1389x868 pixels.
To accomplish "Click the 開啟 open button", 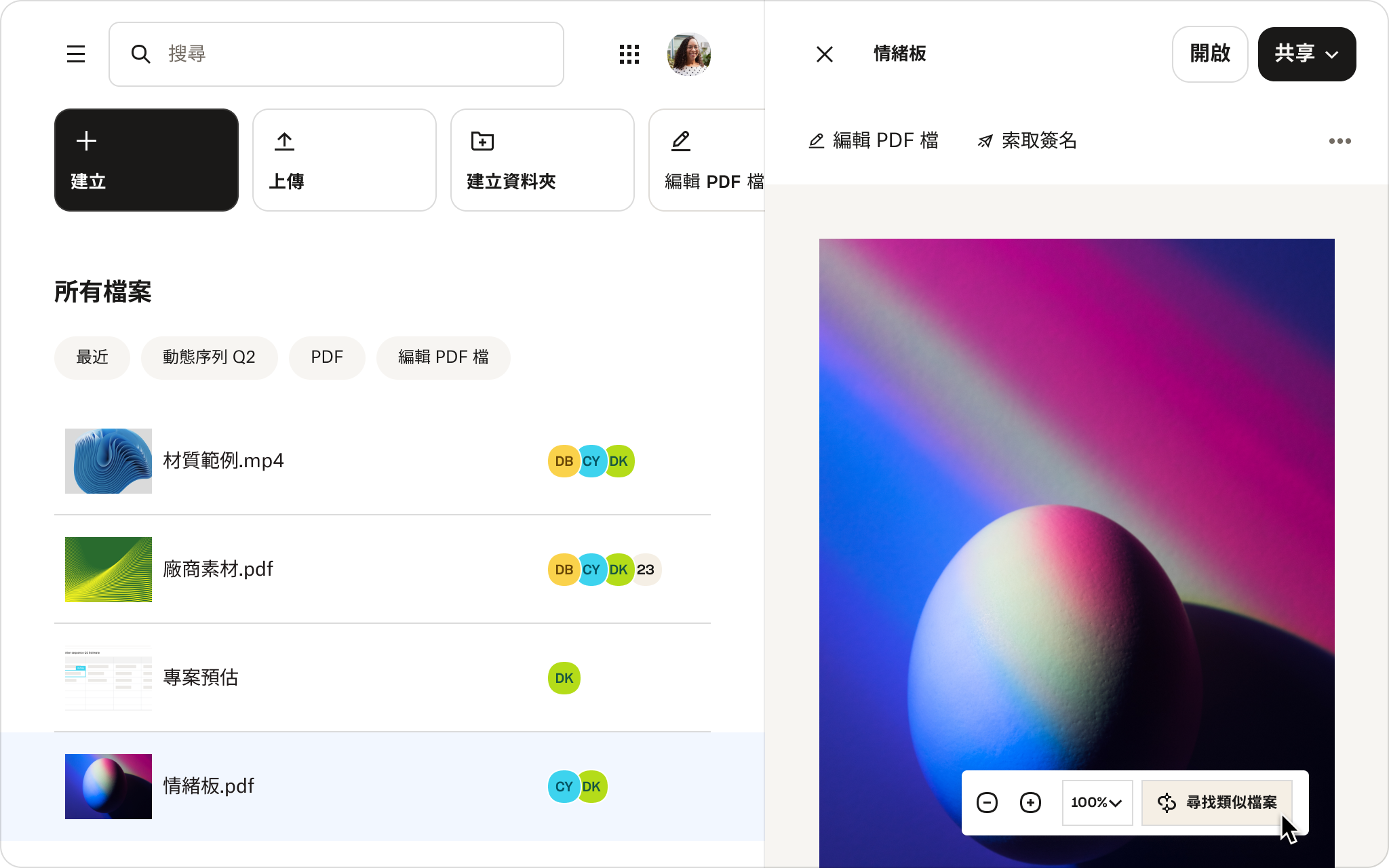I will click(x=1210, y=54).
